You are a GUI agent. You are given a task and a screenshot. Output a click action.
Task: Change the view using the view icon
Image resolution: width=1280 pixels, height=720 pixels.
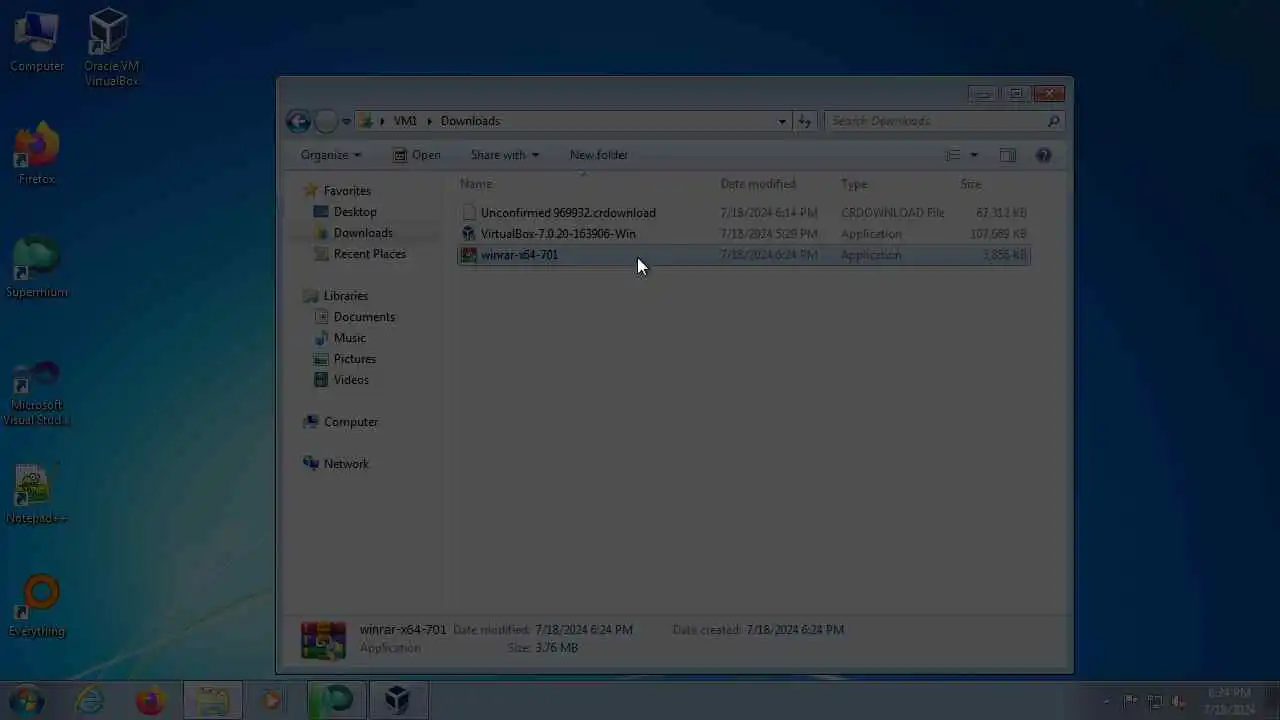[x=953, y=155]
